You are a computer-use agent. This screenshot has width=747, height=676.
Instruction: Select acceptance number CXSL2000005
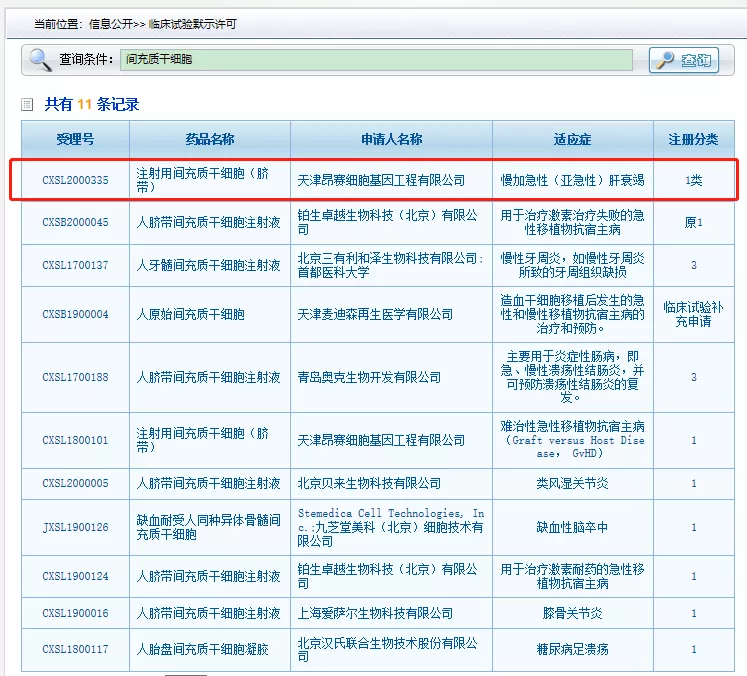(x=75, y=484)
